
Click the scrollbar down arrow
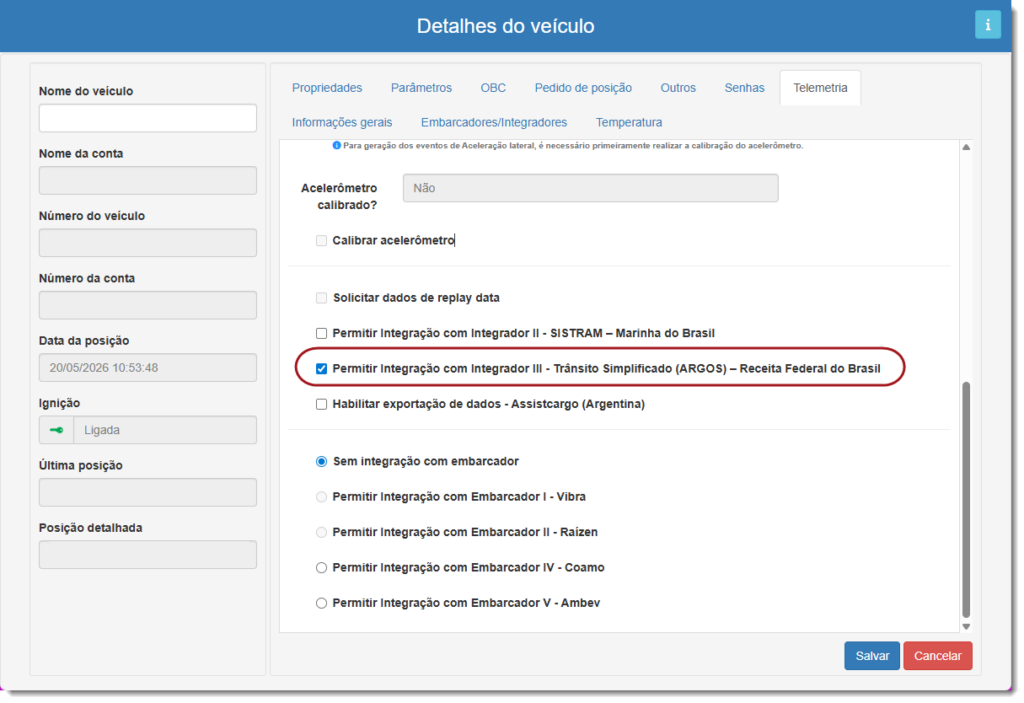tap(966, 627)
